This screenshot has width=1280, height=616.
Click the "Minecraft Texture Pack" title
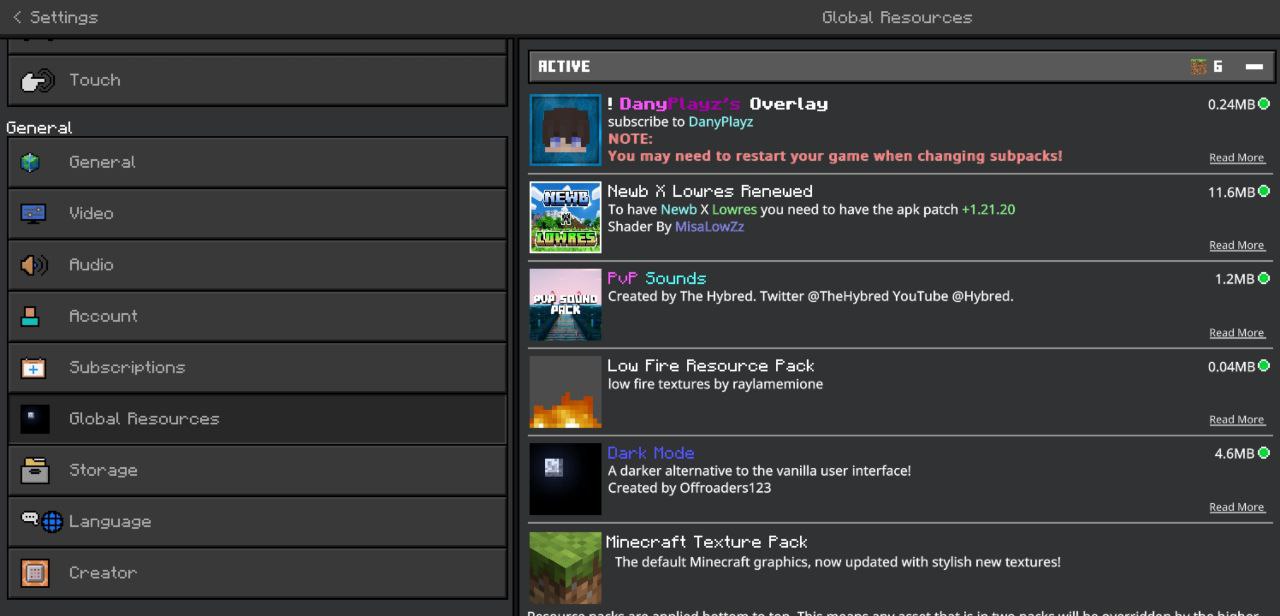tap(707, 542)
